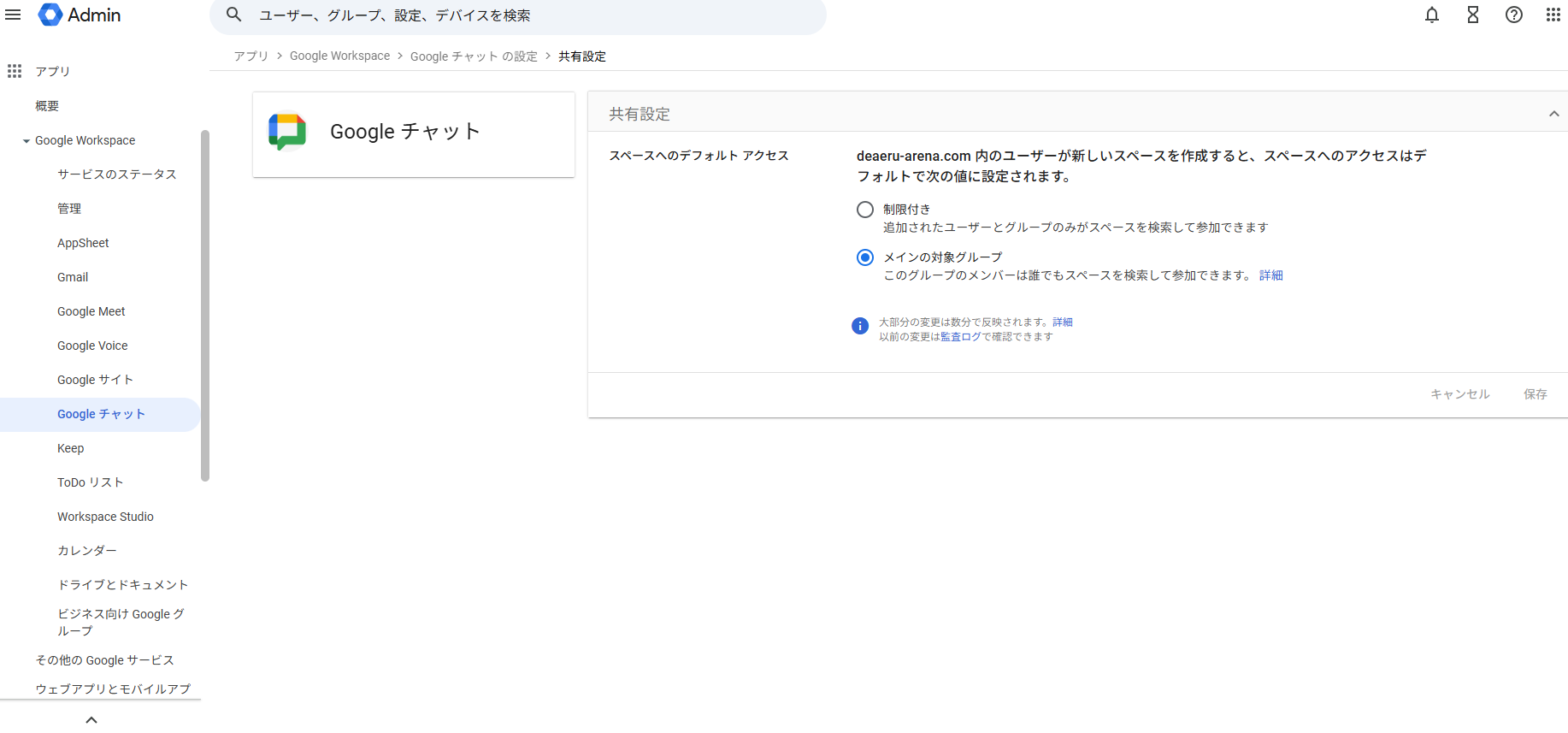Image resolution: width=1568 pixels, height=733 pixels.
Task: Click the 保存 button
Action: click(x=1535, y=394)
